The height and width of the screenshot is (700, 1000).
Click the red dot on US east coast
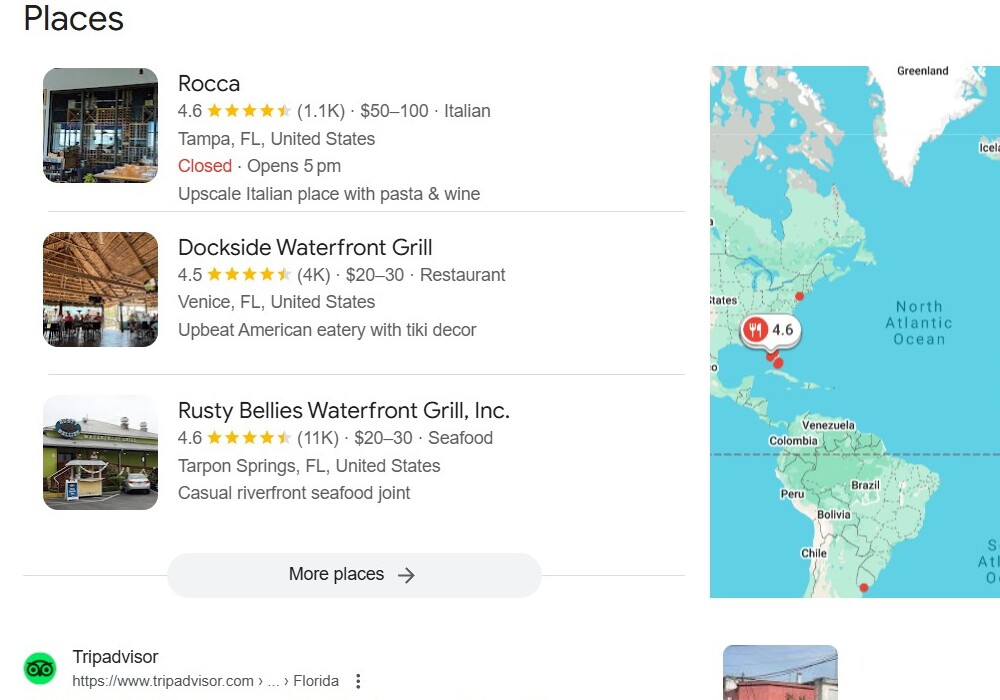coord(799,296)
